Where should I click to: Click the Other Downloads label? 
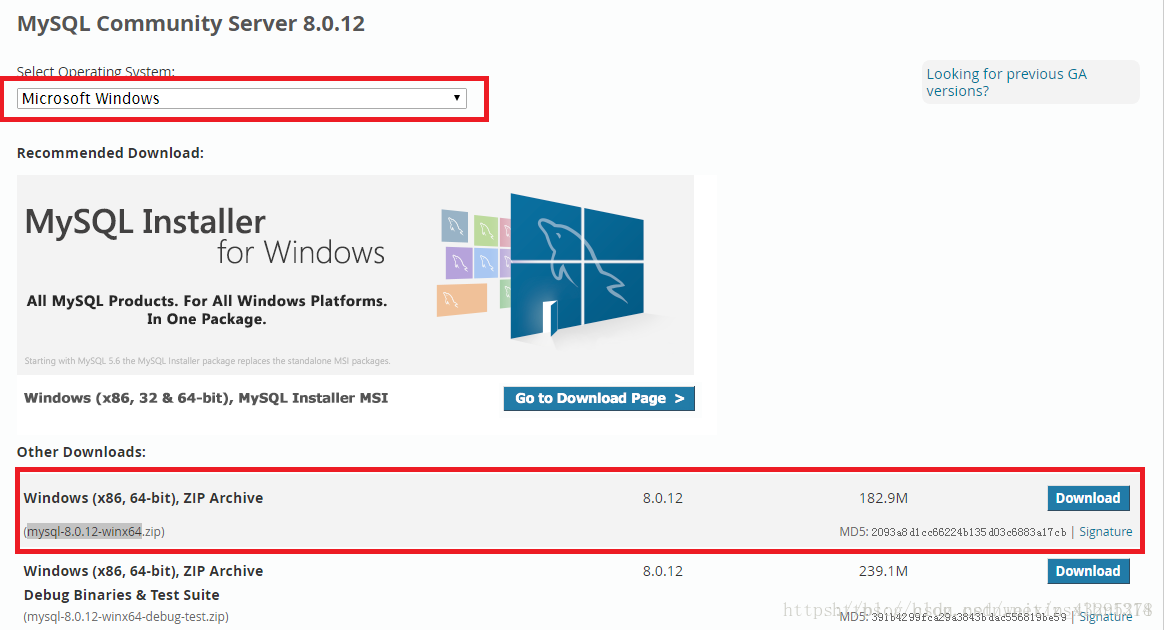tap(81, 452)
